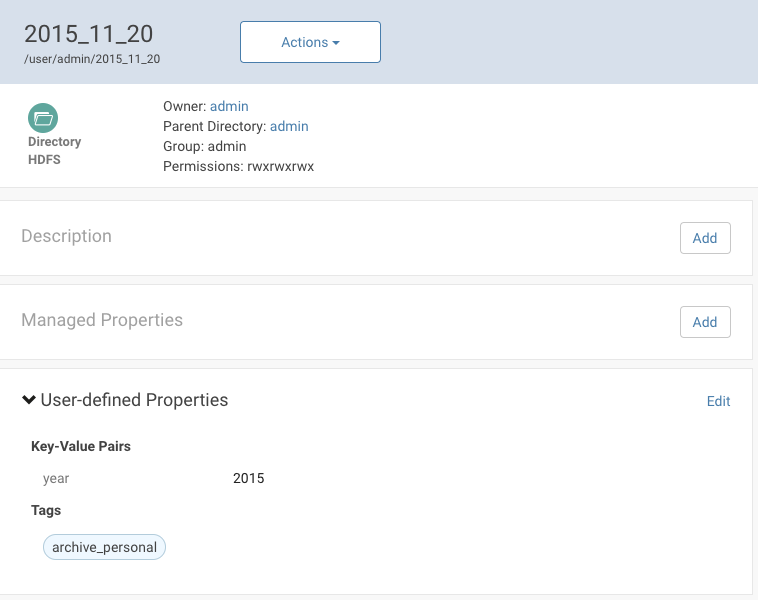Open the Actions dropdown menu

(310, 42)
